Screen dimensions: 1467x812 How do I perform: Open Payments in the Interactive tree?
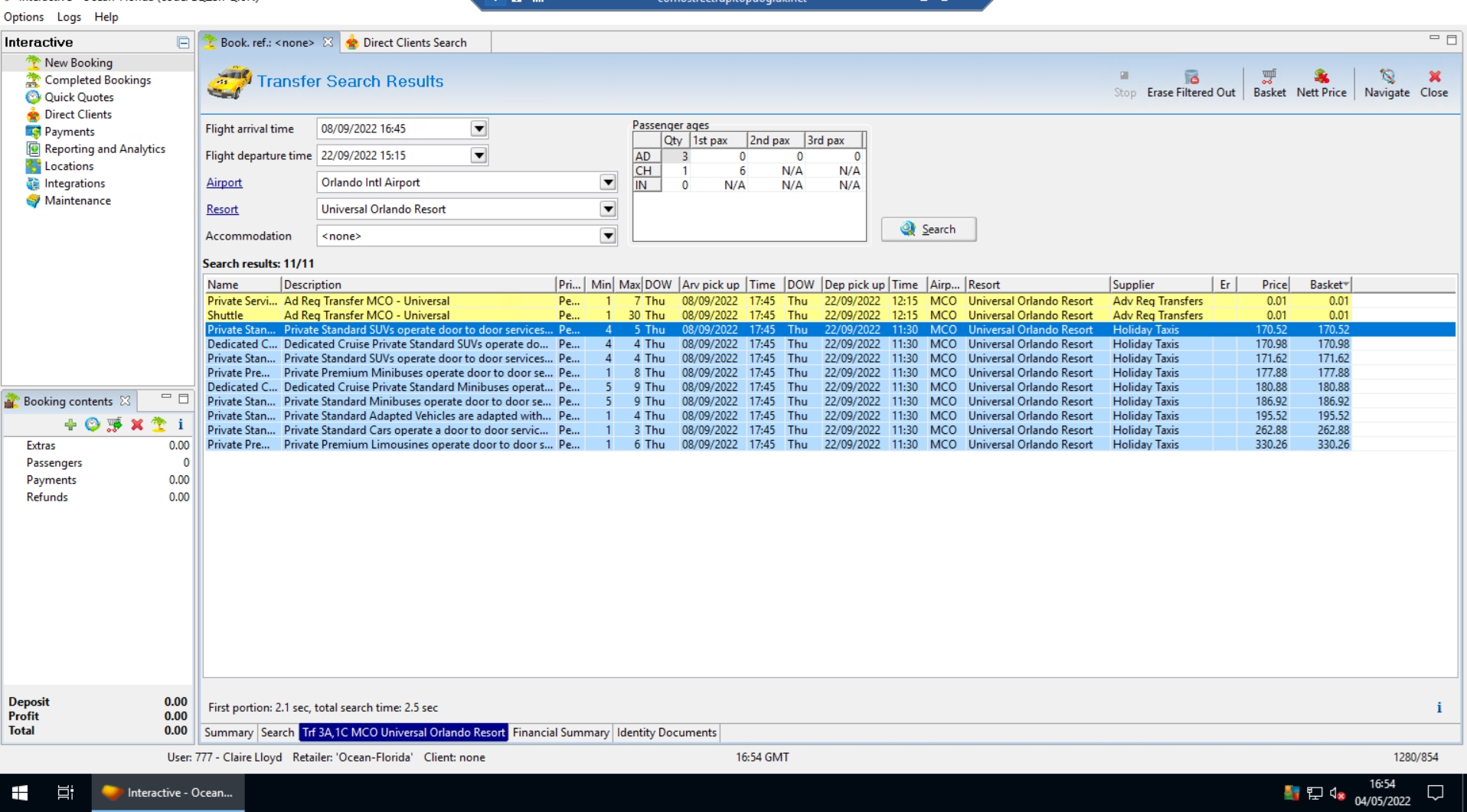[x=69, y=132]
